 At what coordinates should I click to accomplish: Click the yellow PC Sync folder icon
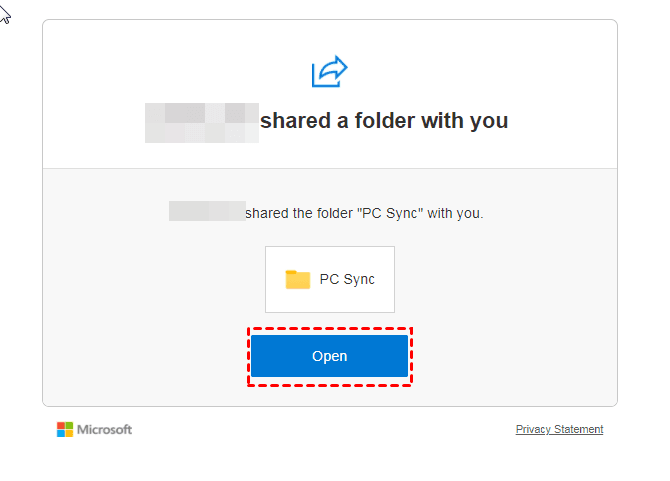point(298,279)
